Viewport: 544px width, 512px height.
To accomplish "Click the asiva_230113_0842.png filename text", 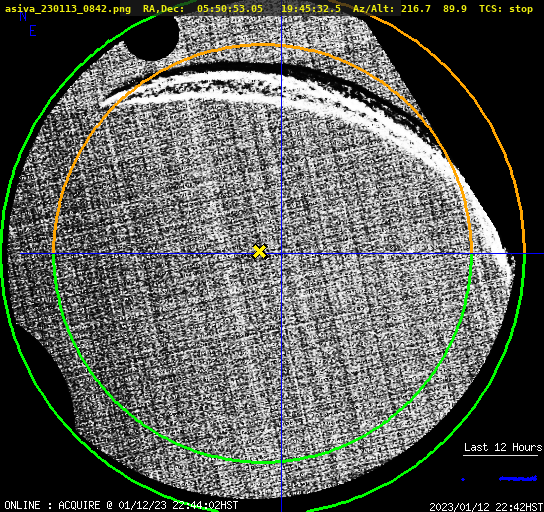I will pyautogui.click(x=68, y=9).
